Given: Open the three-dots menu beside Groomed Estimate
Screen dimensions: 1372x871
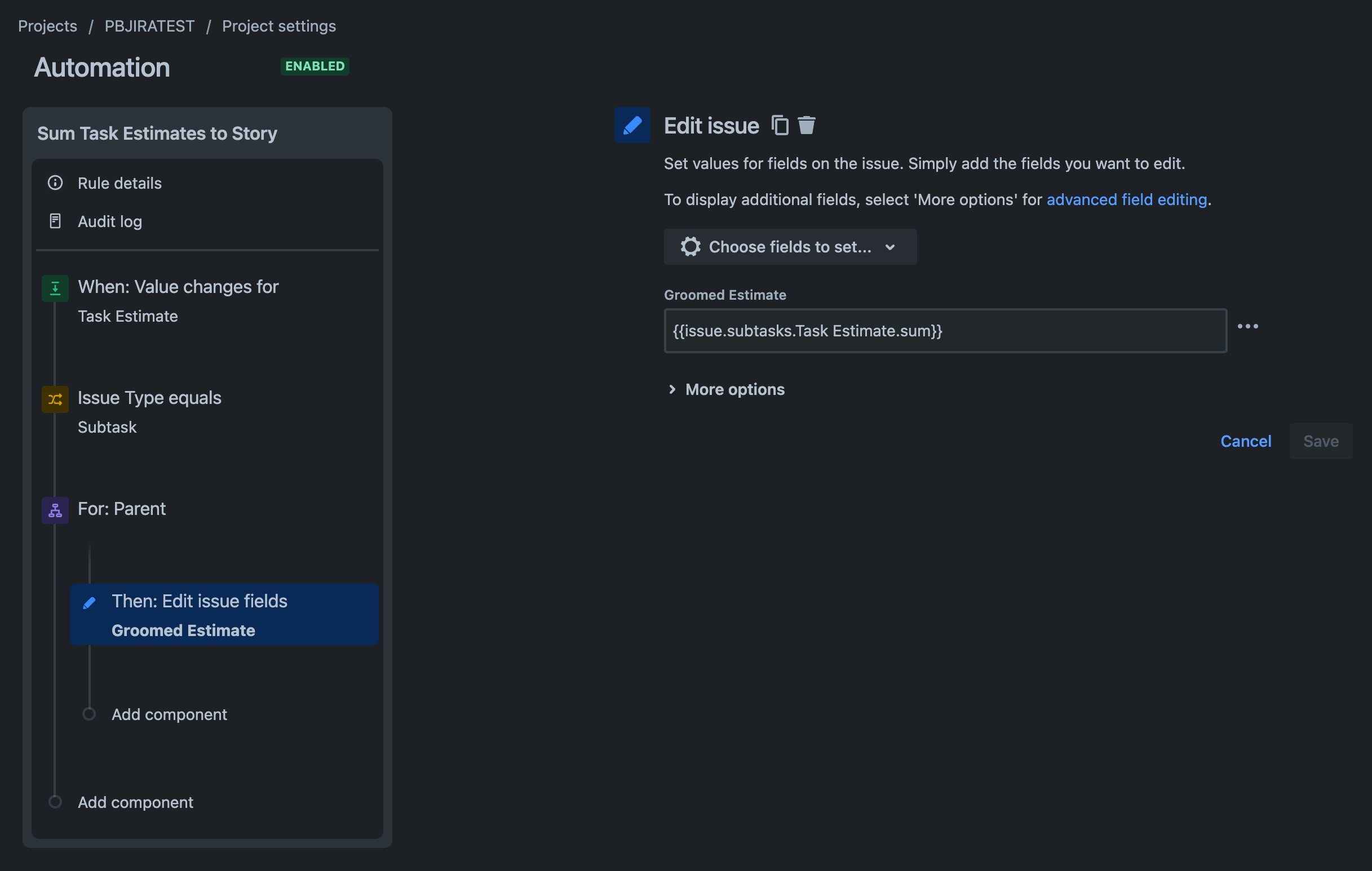Looking at the screenshot, I should 1247,326.
